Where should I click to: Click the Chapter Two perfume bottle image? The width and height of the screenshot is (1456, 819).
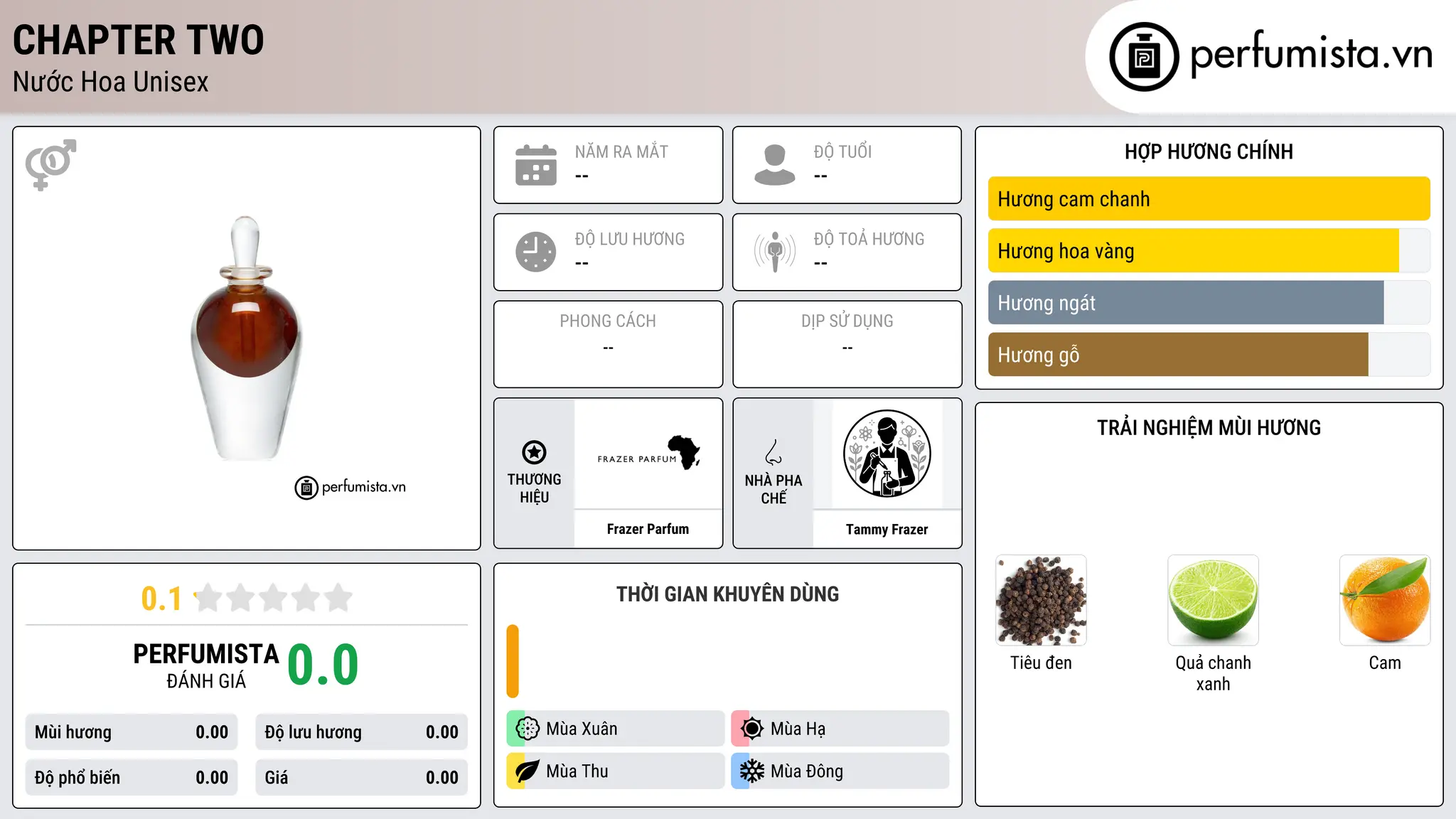coord(247,338)
